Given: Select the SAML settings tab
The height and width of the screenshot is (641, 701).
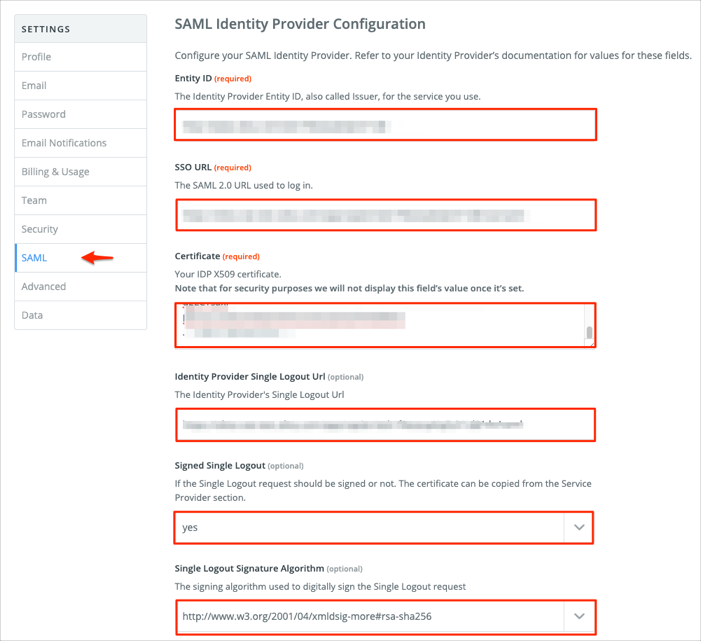Looking at the screenshot, I should pyautogui.click(x=34, y=258).
